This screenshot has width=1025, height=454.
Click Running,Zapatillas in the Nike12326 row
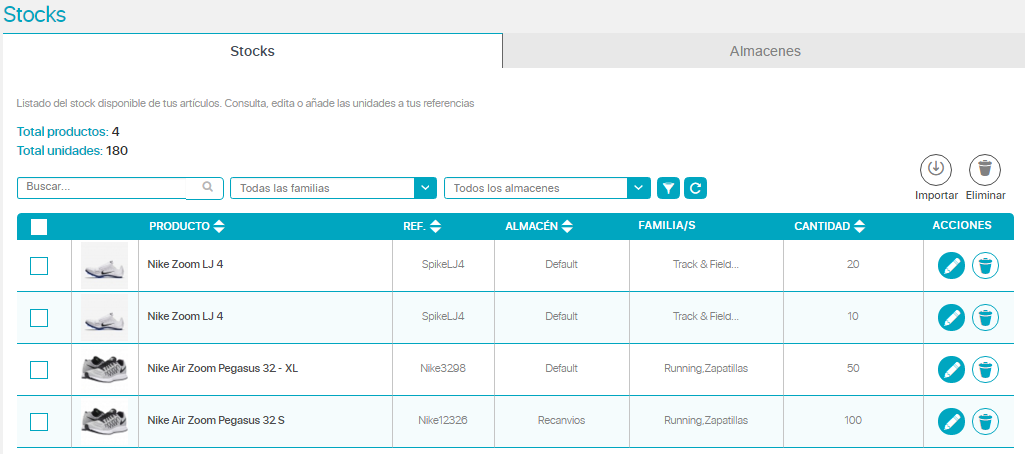coord(706,420)
